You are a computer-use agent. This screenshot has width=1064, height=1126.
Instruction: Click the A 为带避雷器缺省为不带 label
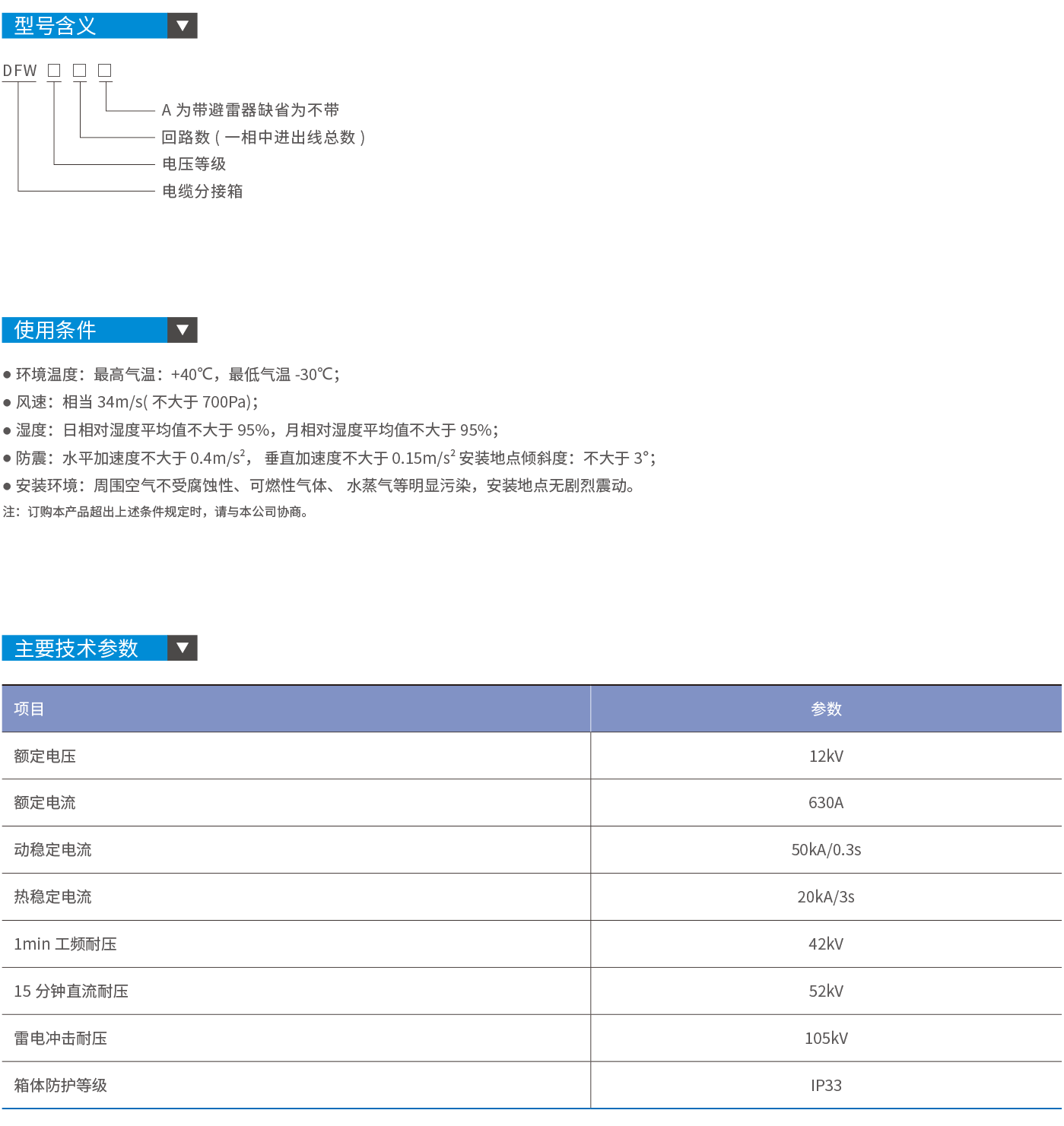[x=250, y=110]
